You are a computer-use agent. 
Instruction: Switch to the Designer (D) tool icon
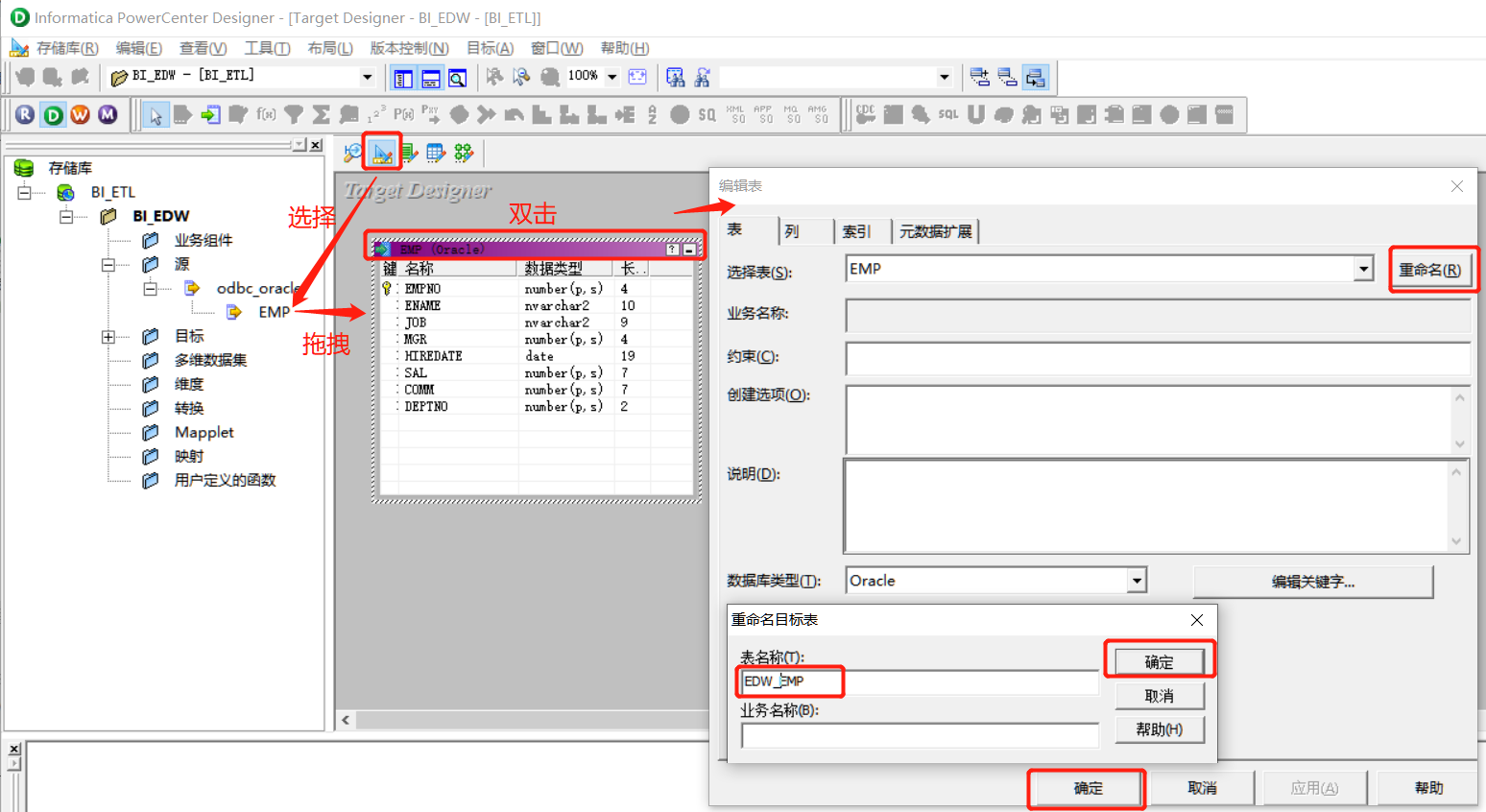53,115
